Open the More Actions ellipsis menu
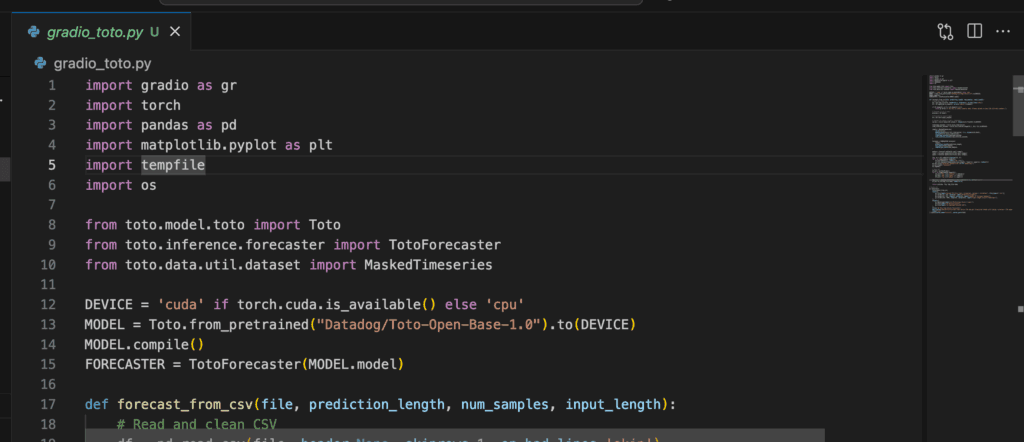 pos(1003,32)
